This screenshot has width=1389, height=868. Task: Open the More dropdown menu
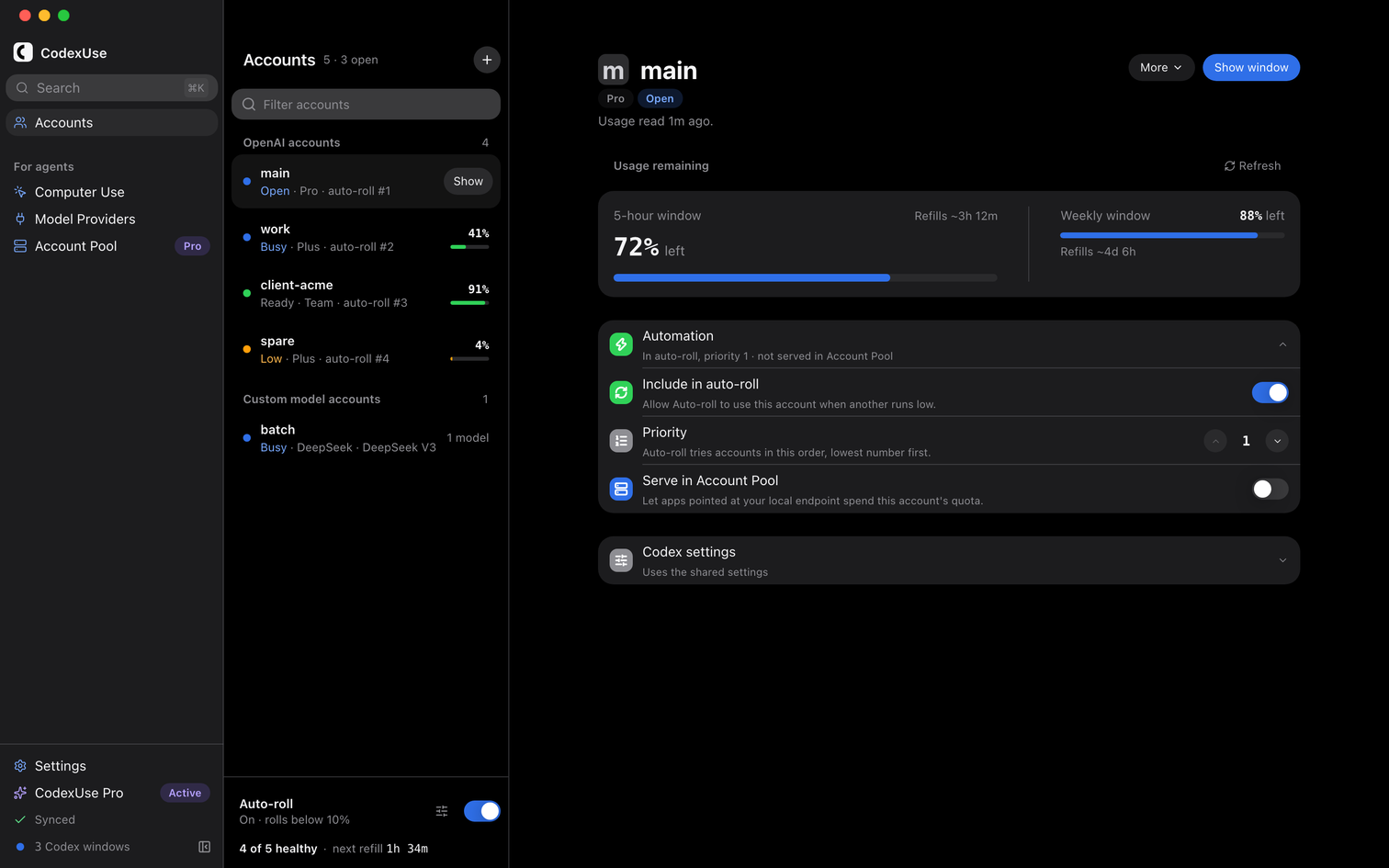click(x=1161, y=67)
